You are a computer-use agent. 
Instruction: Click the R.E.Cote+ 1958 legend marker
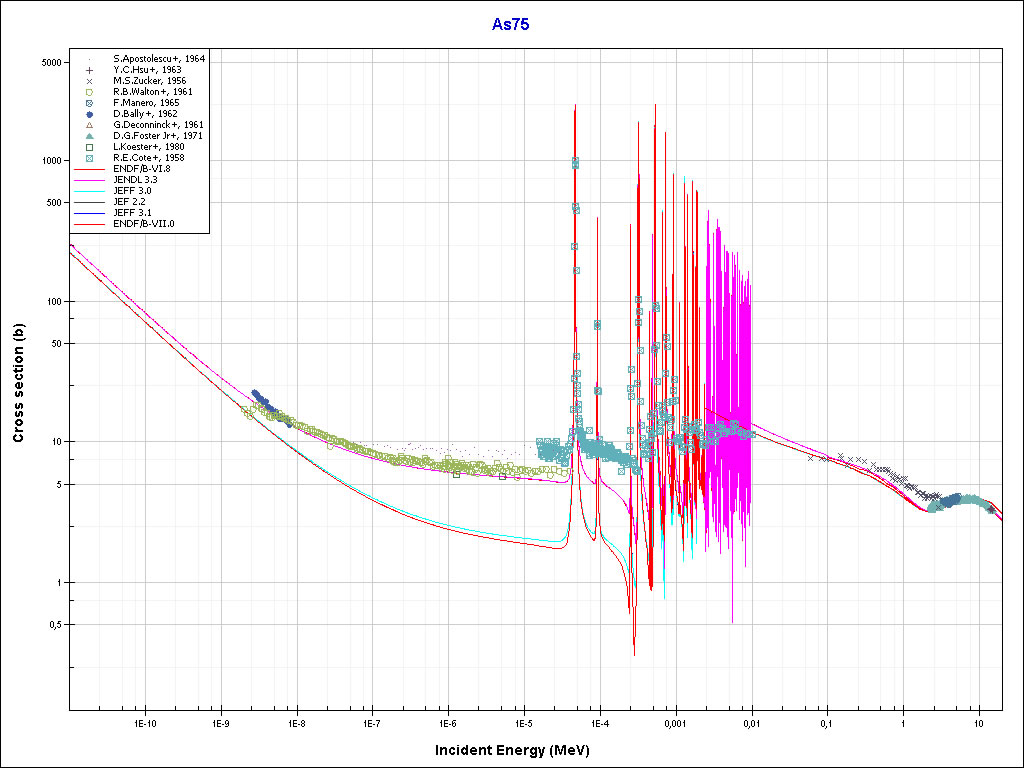[x=89, y=158]
